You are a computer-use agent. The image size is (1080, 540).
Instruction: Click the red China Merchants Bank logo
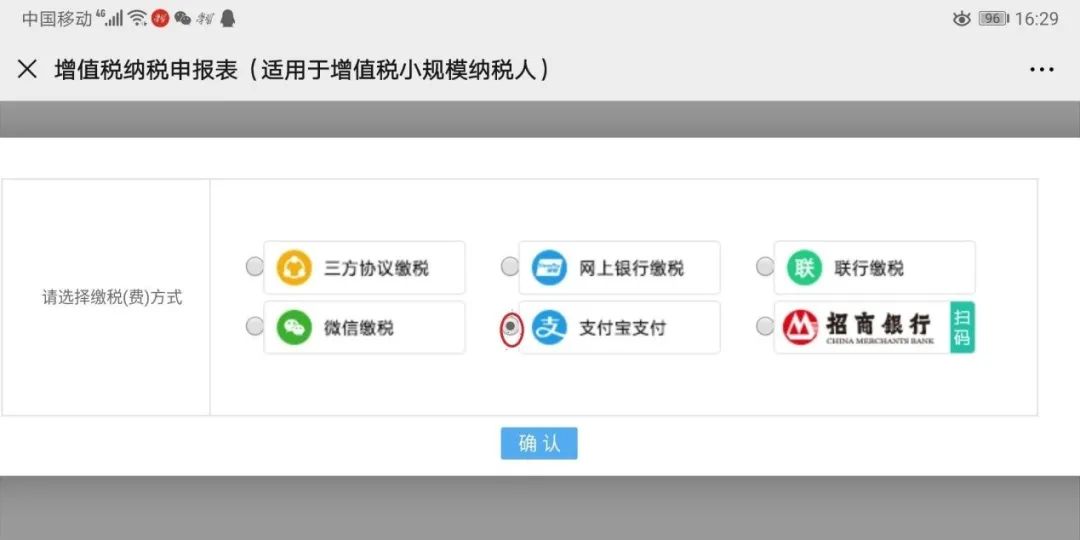[800, 328]
